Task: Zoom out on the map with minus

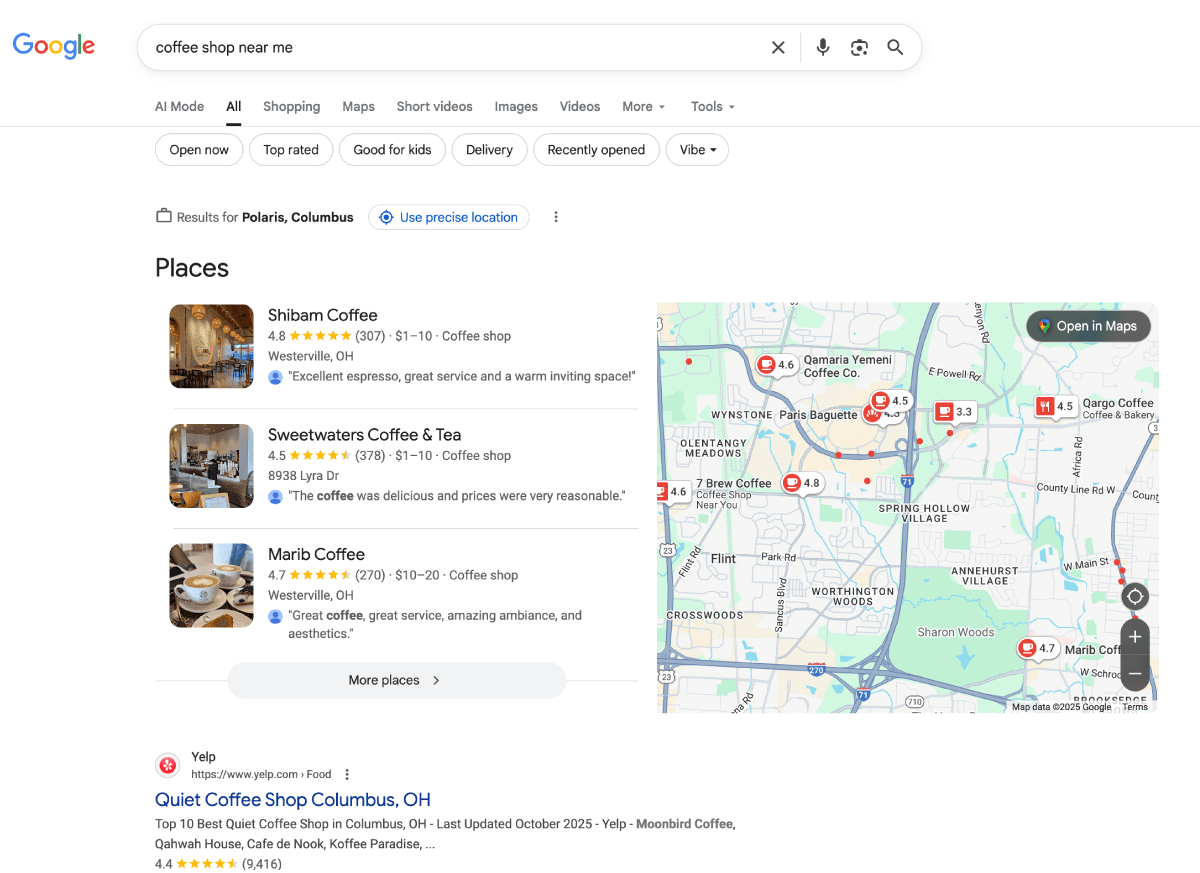Action: point(1134,673)
